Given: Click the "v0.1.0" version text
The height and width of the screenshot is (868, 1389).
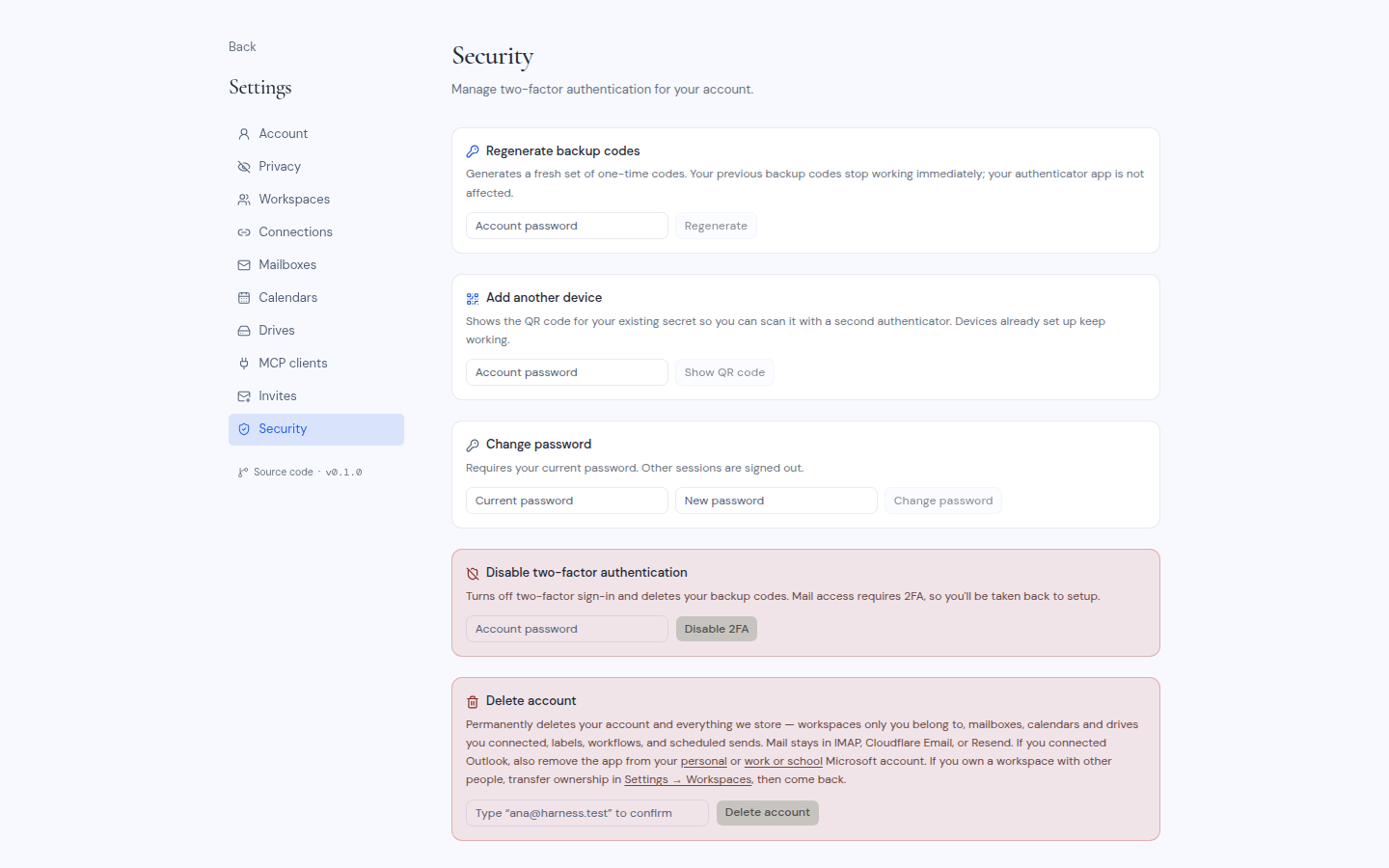Looking at the screenshot, I should (343, 473).
